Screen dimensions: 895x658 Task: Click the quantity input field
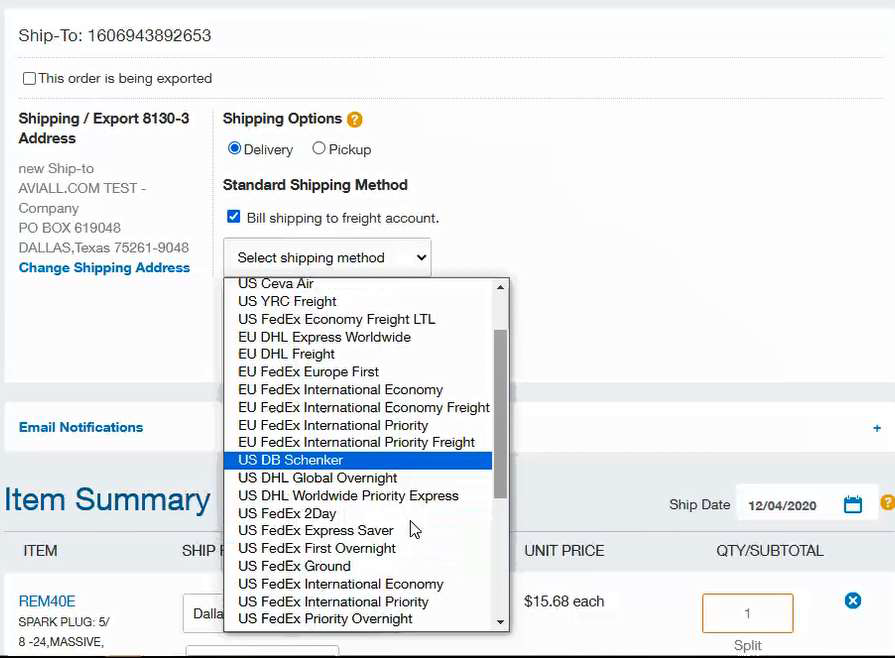pos(747,613)
